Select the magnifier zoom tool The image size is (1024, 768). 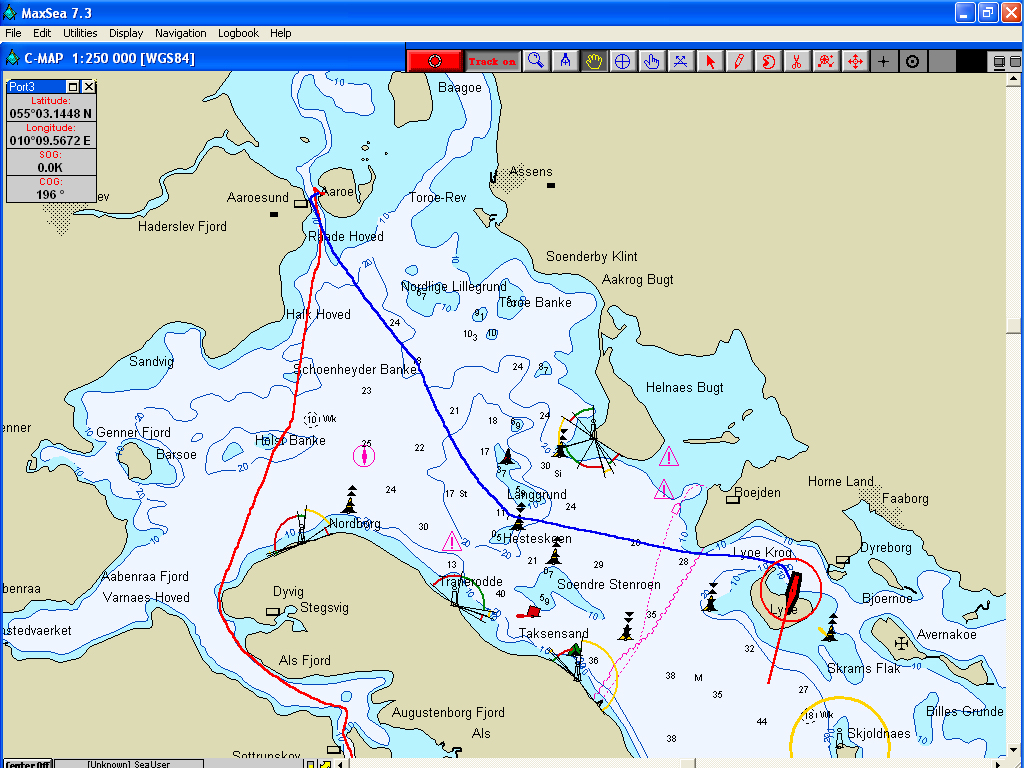click(536, 61)
